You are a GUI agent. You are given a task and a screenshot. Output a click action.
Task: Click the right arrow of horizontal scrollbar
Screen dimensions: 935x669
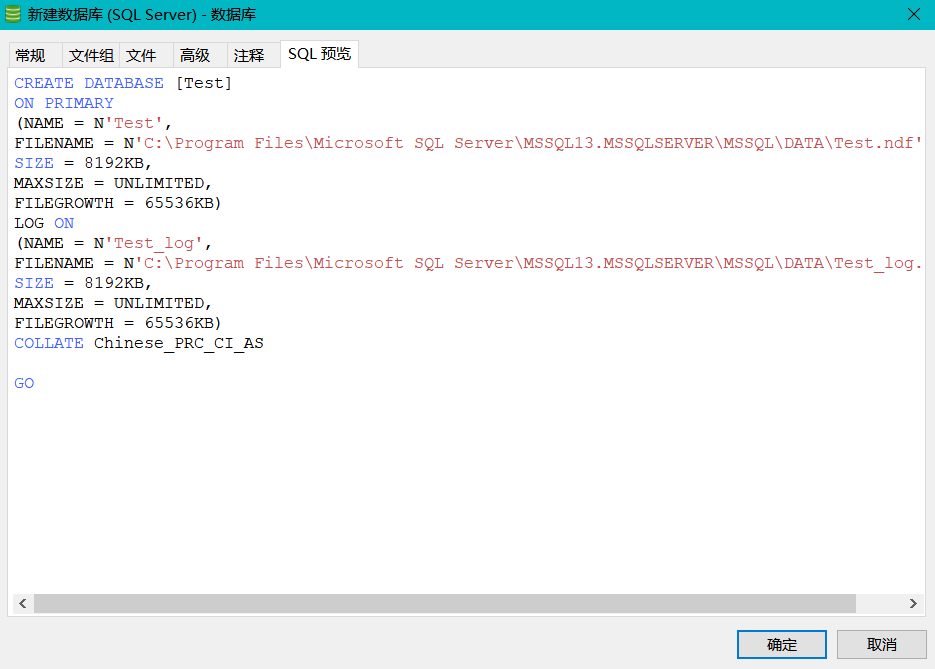pyautogui.click(x=913, y=603)
